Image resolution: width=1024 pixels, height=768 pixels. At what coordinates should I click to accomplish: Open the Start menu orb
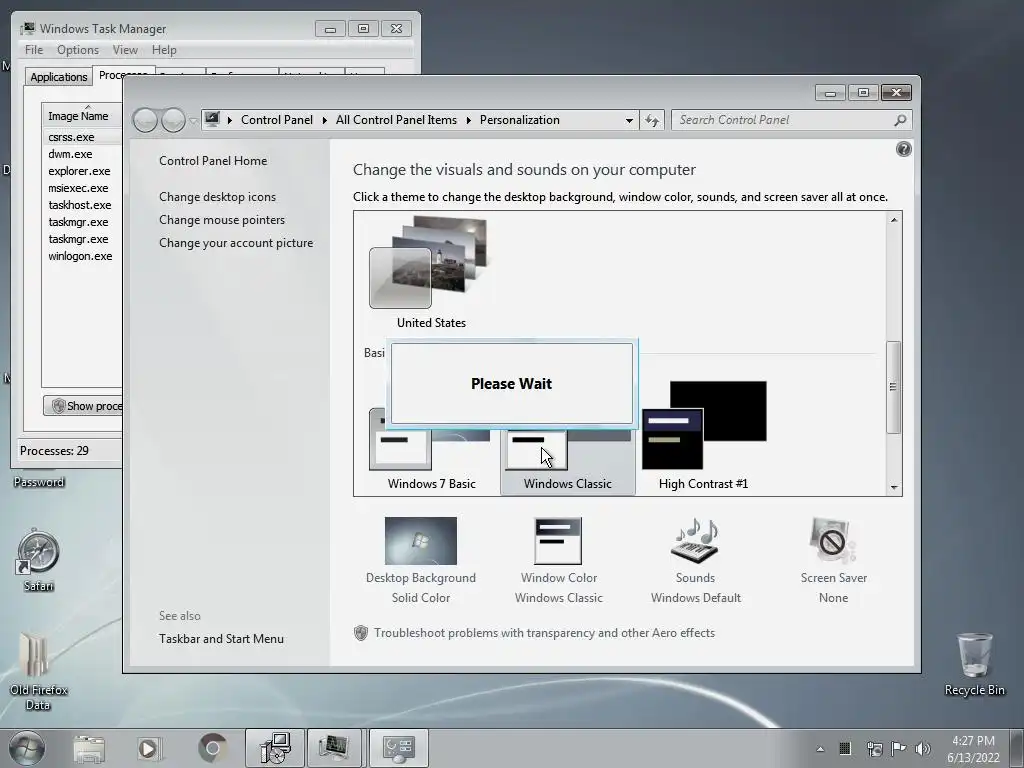(26, 748)
